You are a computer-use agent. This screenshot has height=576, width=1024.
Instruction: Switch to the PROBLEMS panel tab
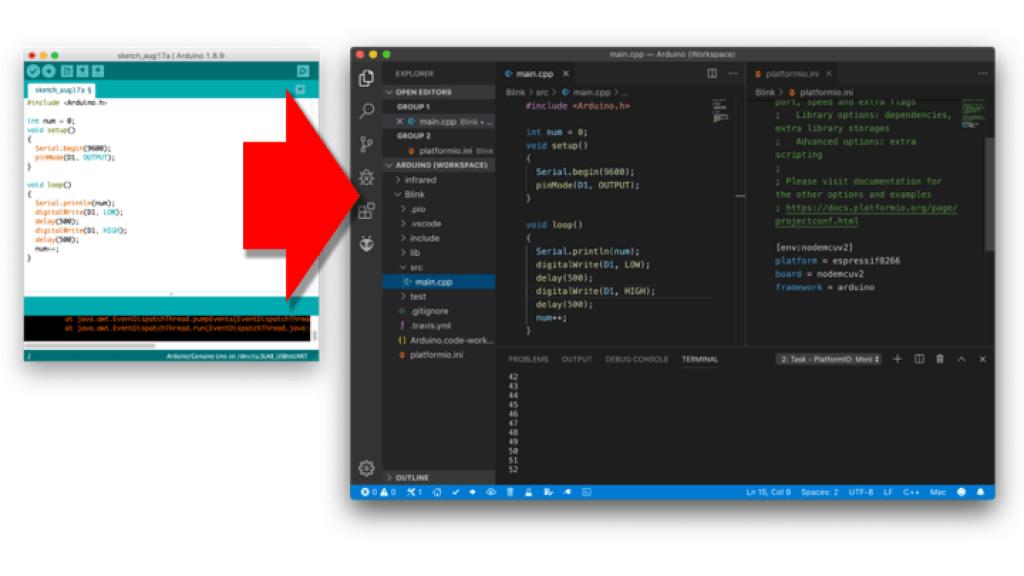click(528, 359)
